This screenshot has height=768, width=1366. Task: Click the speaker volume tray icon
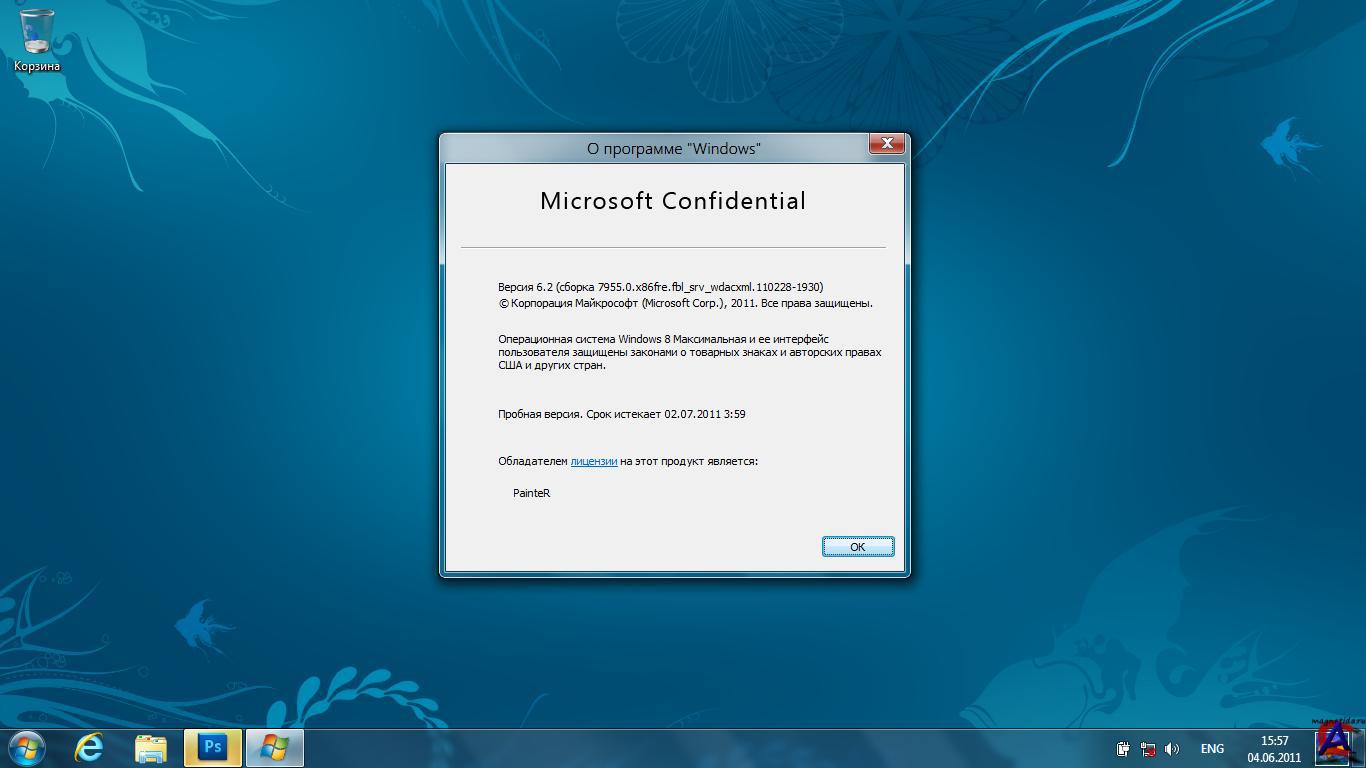[x=1171, y=749]
